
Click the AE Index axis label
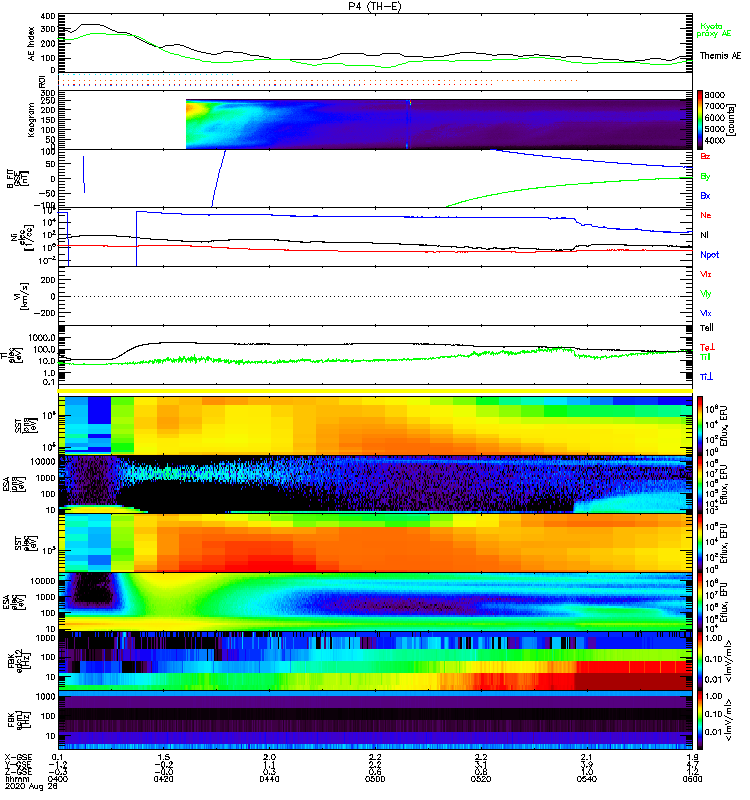click(32, 44)
